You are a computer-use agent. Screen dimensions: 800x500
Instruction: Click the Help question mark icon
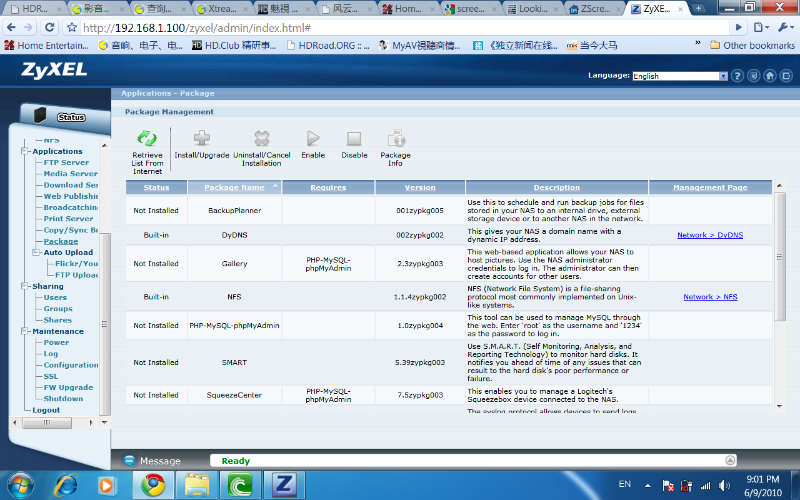pos(739,76)
